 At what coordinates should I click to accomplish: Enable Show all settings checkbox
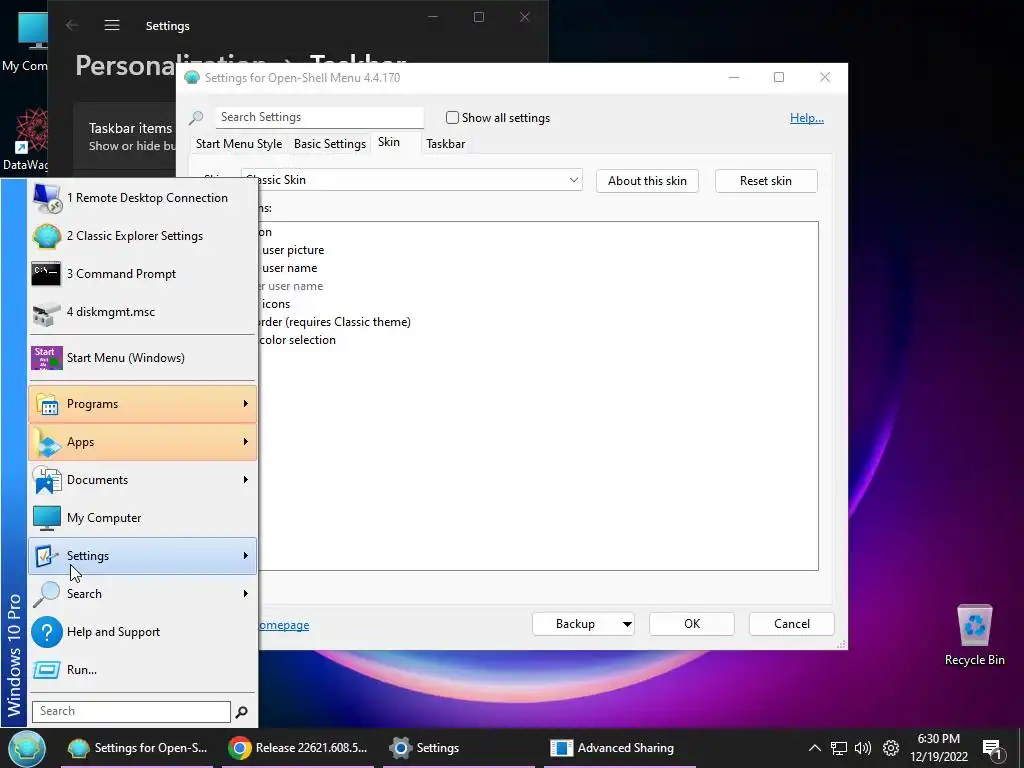coord(452,118)
